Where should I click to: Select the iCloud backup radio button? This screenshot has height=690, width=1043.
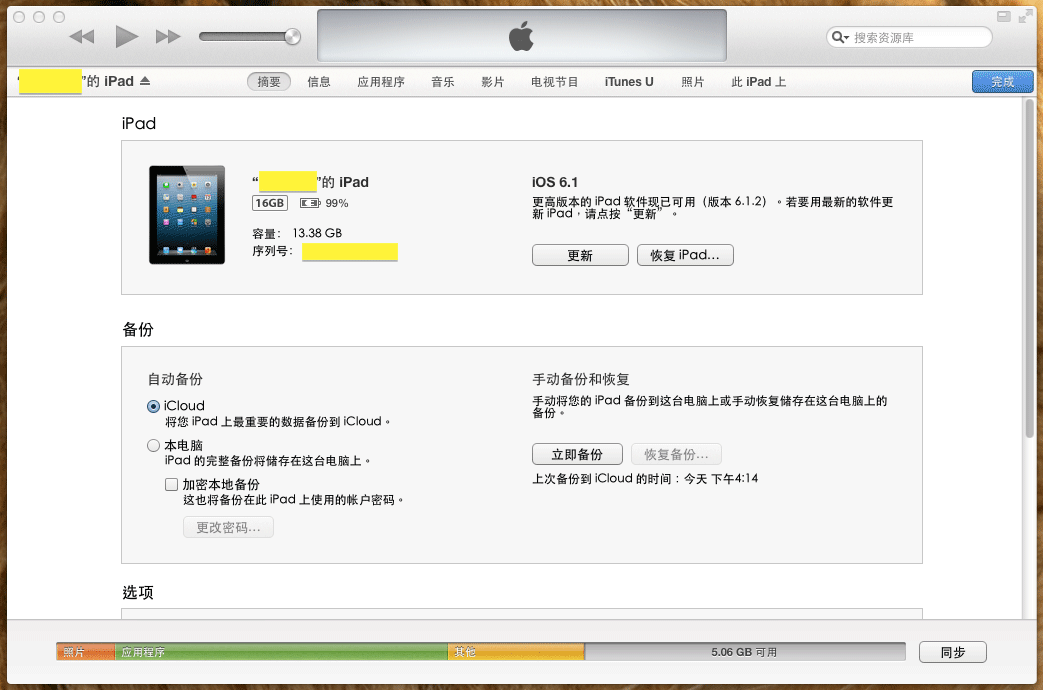[154, 406]
